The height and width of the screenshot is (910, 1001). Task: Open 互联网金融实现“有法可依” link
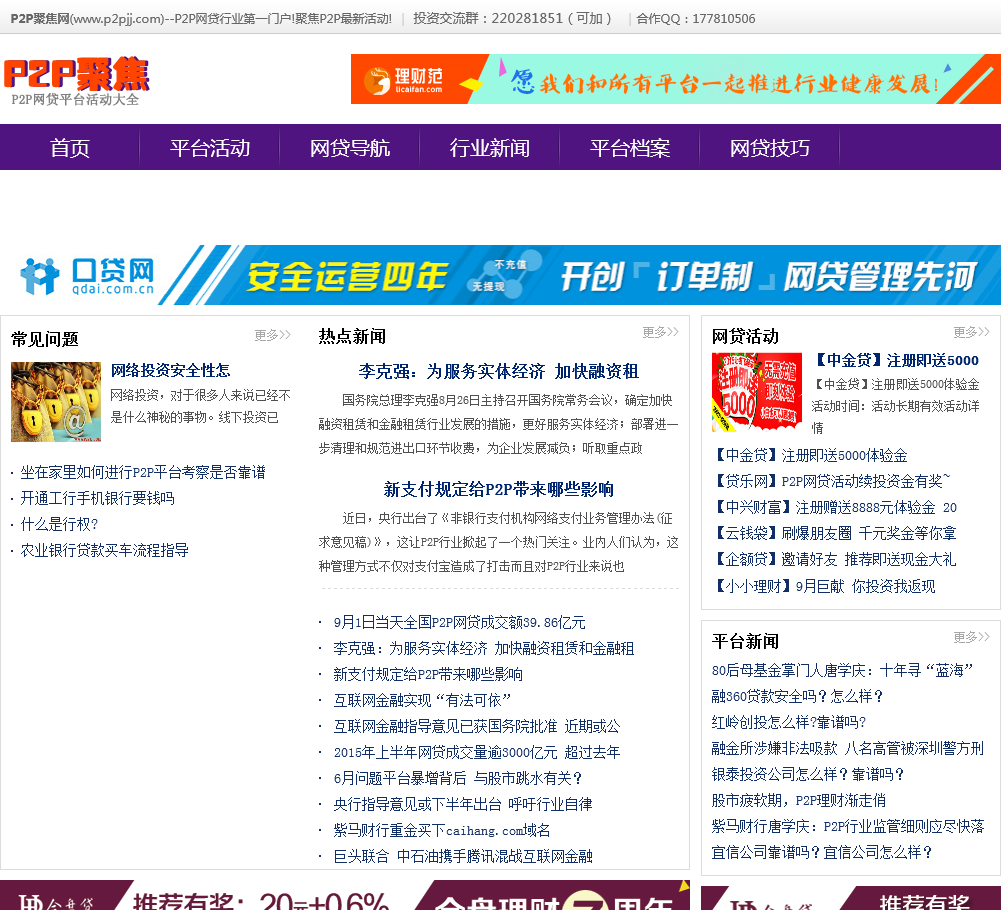(x=422, y=701)
